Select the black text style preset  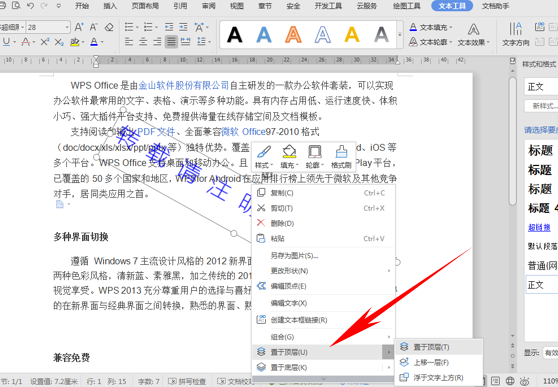coord(235,35)
